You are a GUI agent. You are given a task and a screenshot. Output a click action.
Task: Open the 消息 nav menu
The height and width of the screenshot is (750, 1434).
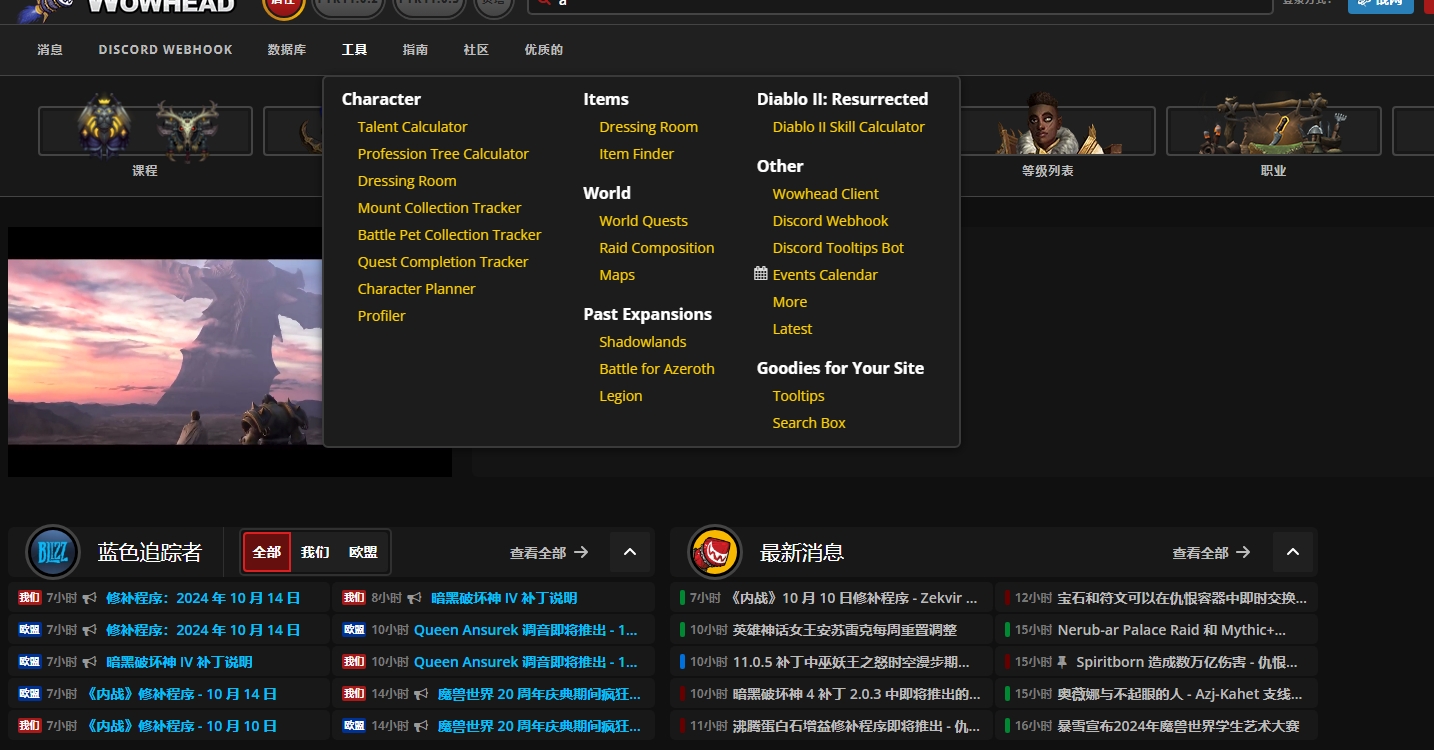[50, 49]
